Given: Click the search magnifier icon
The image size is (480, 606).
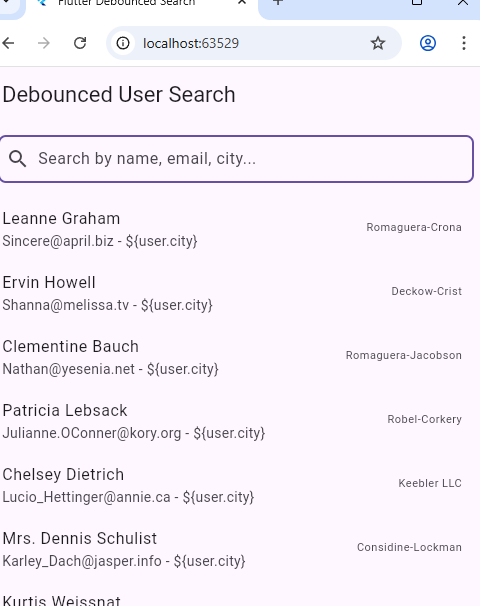Looking at the screenshot, I should (18, 158).
